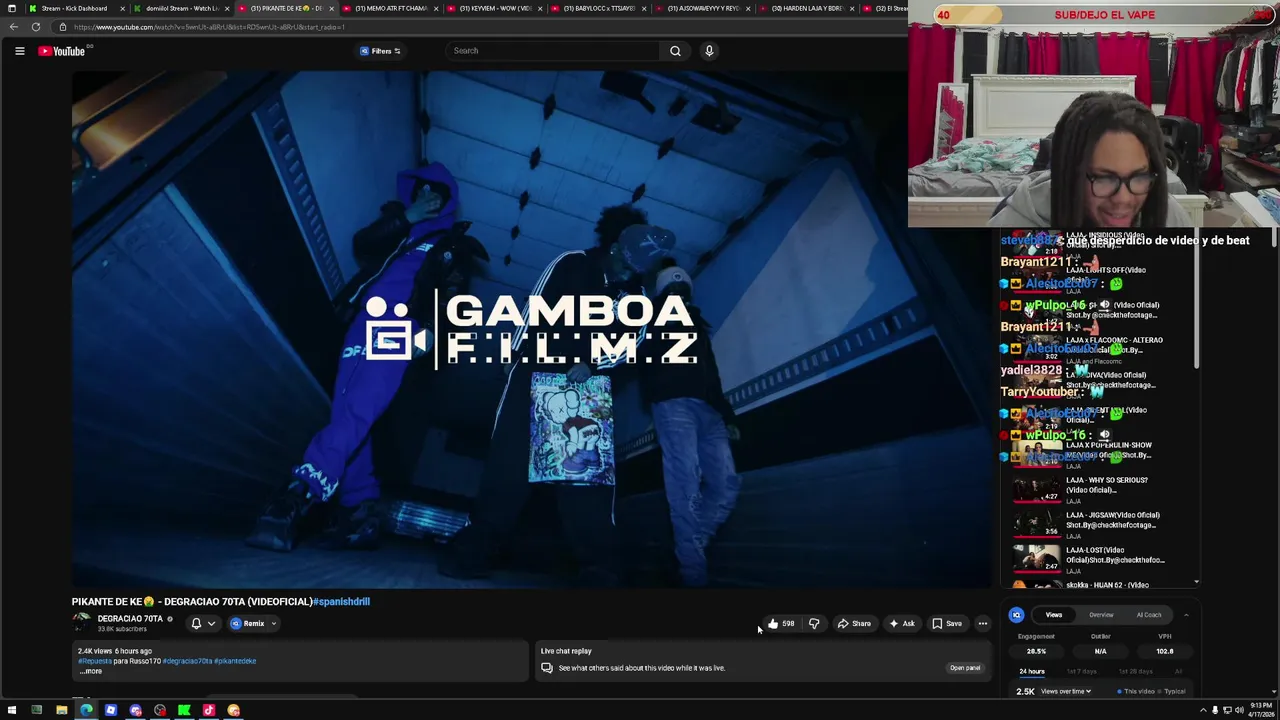
Task: Play LAJA x FLACOOMC - ALTERAO video
Action: (1100, 350)
